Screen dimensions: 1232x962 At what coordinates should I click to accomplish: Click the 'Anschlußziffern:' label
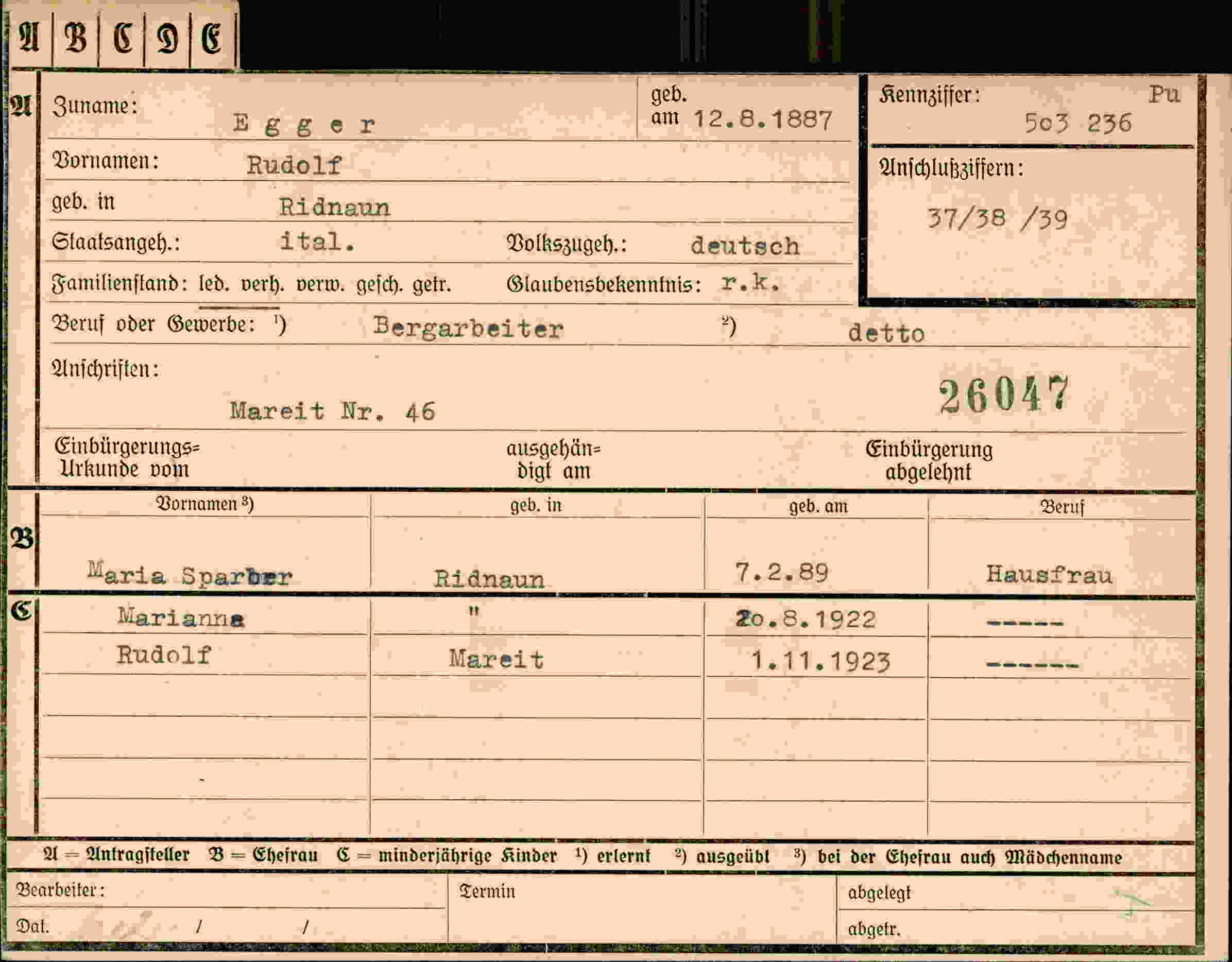pos(951,168)
